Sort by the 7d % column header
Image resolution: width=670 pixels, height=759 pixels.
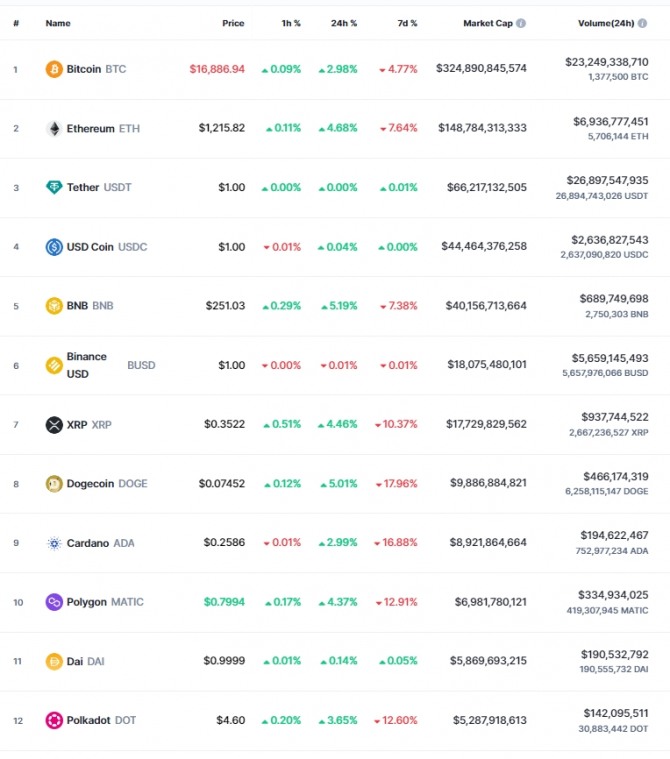[407, 23]
